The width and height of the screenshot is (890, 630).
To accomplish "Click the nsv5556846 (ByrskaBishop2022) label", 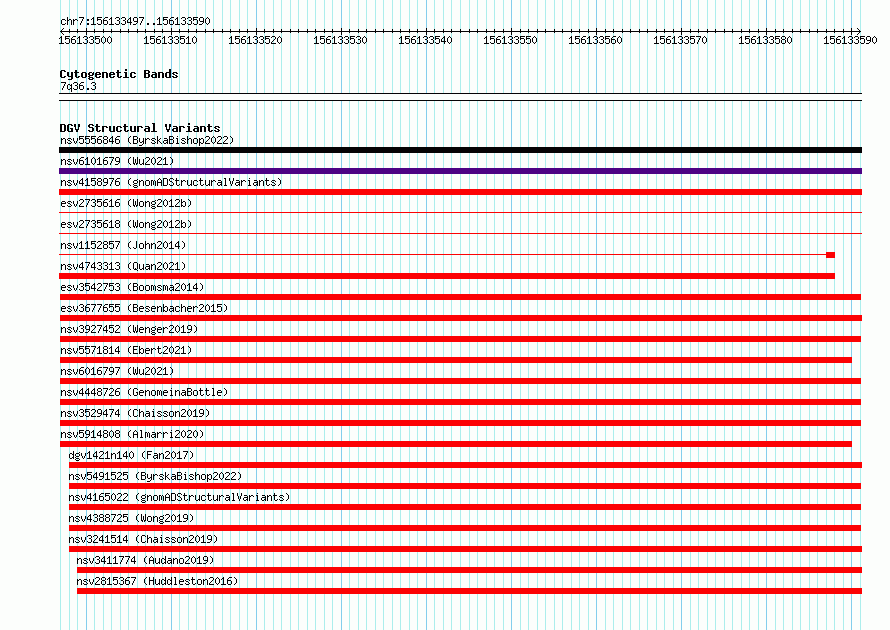I will coord(147,140).
